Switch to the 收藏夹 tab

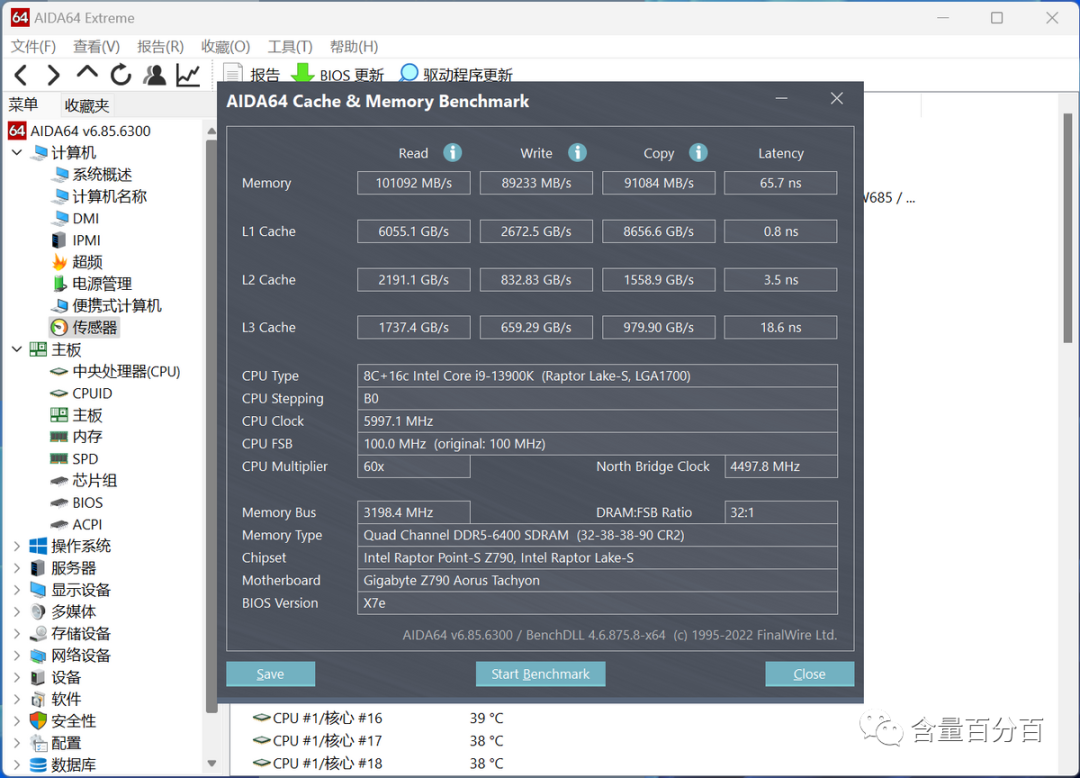click(x=87, y=105)
